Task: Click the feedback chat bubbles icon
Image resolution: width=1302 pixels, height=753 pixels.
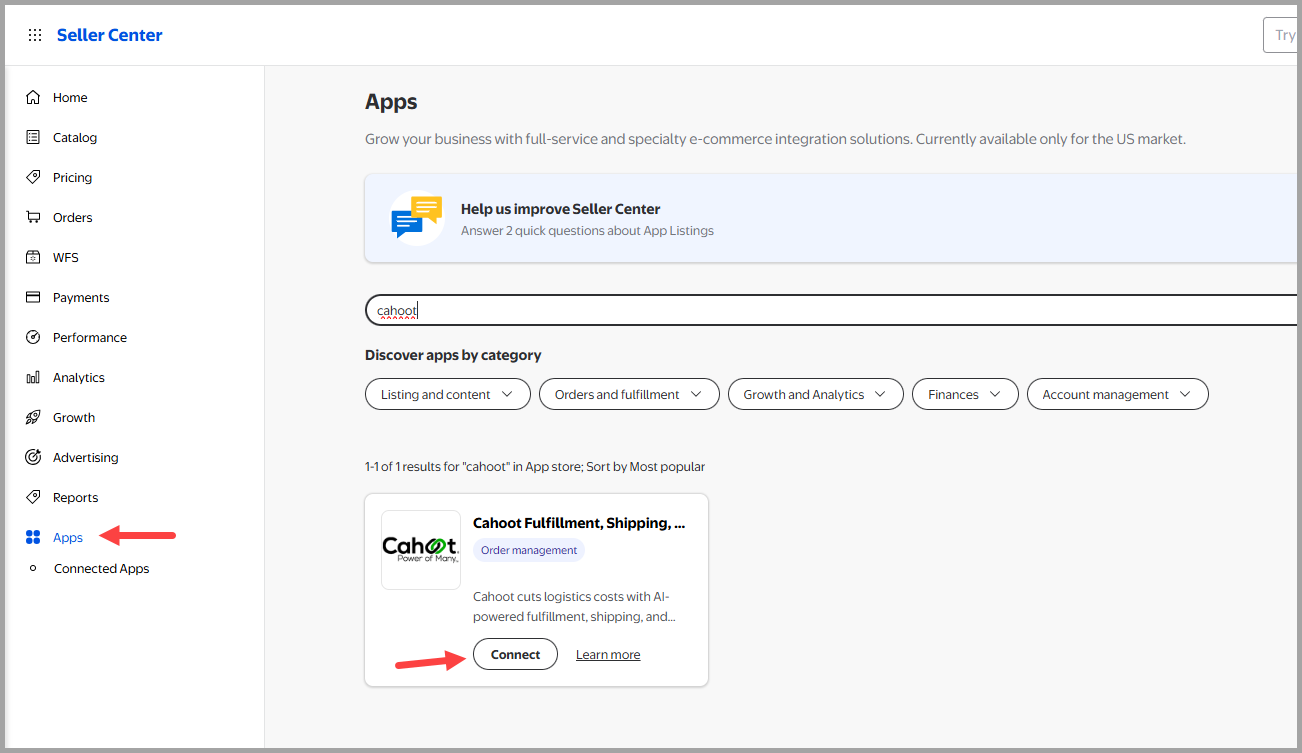Action: click(x=417, y=217)
